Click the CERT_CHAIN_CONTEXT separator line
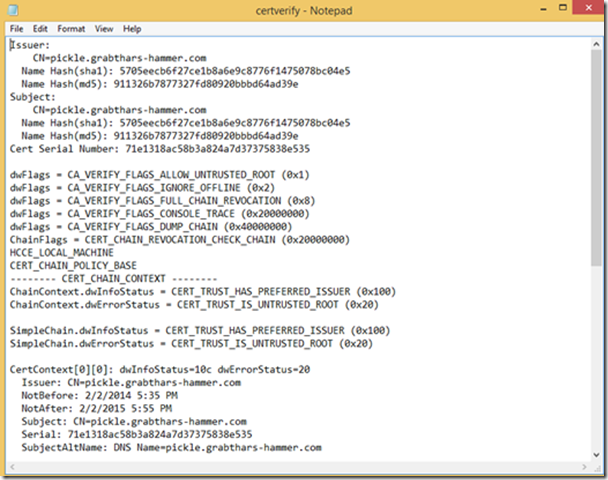Viewport: 608px width, 480px height. coord(114,279)
